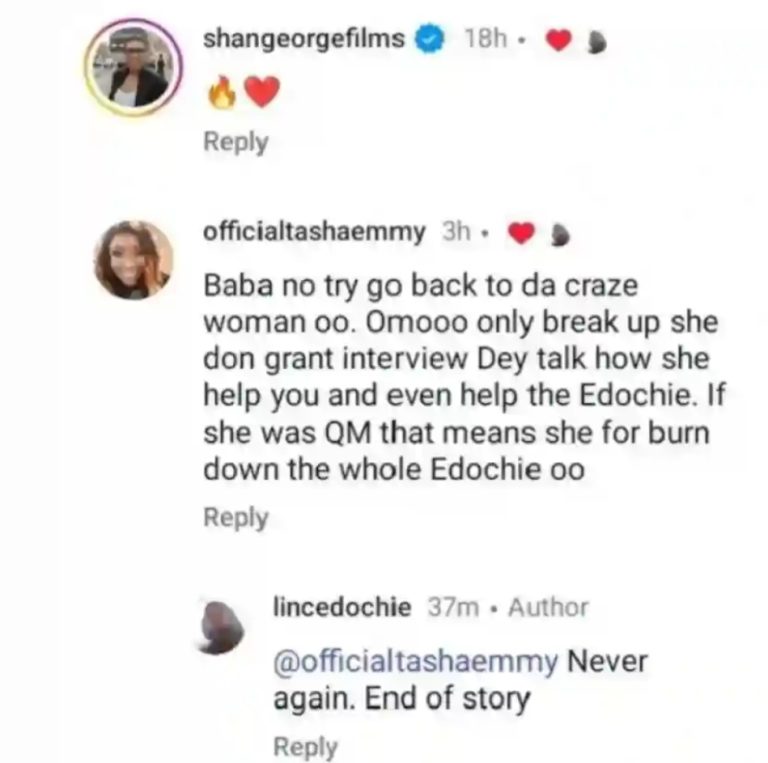Viewport: 768px width, 763px height.
Task: Click the tiny avatar after shangeorgefilms' heart icon
Action: (592, 42)
